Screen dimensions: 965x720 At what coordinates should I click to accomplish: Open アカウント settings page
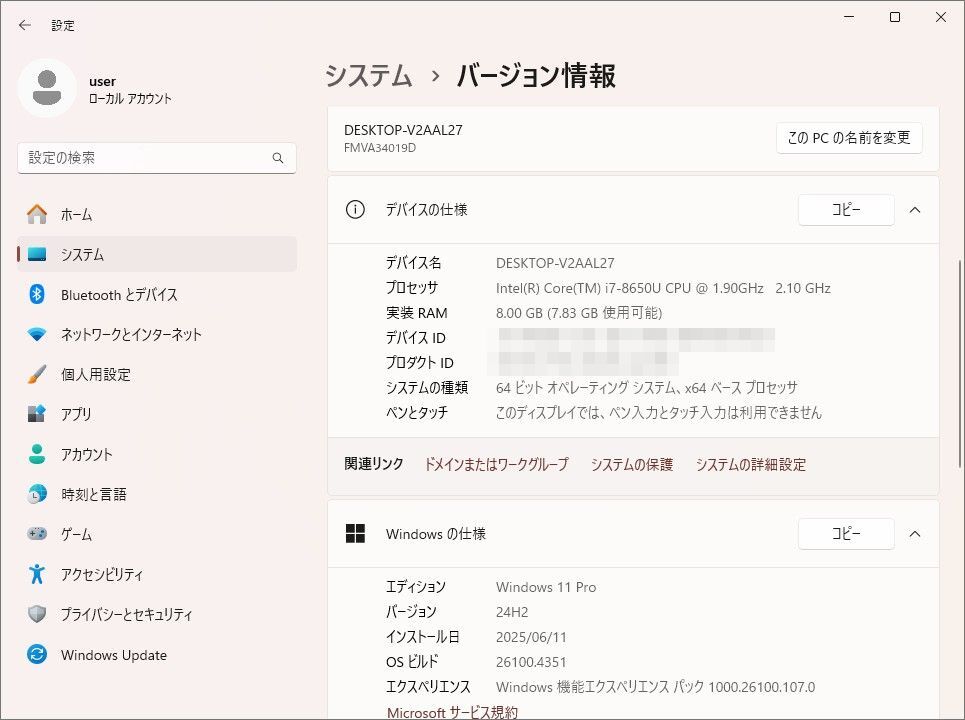coord(157,454)
